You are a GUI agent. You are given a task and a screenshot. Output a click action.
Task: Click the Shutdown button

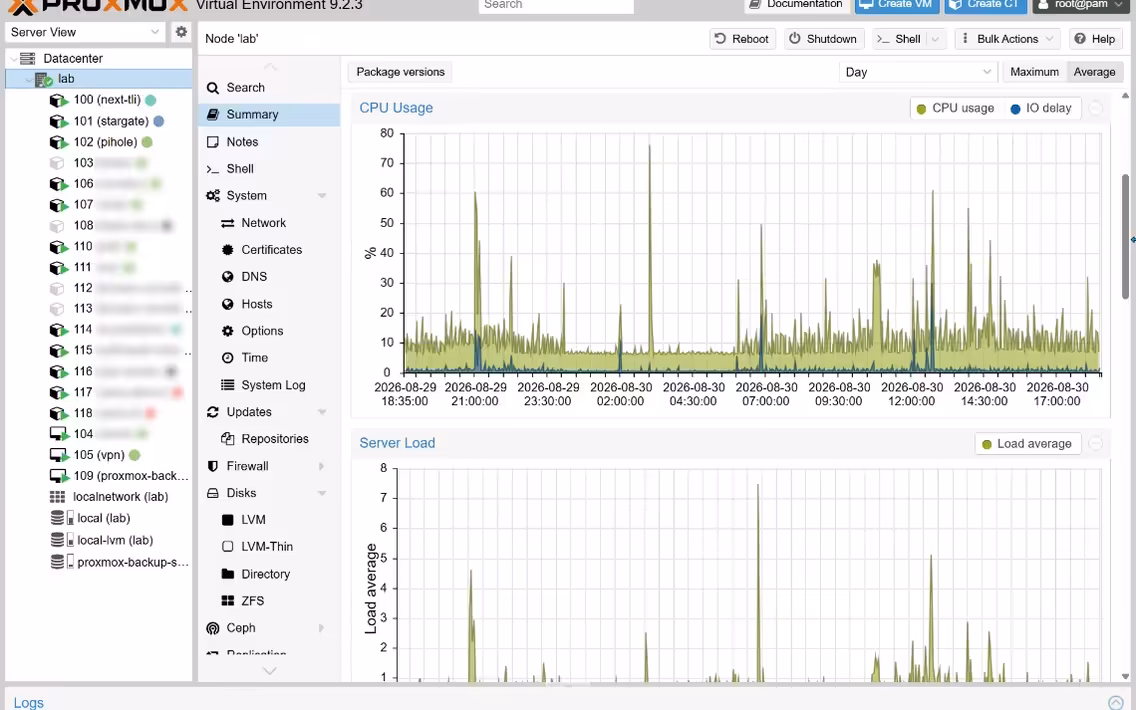[x=823, y=39]
